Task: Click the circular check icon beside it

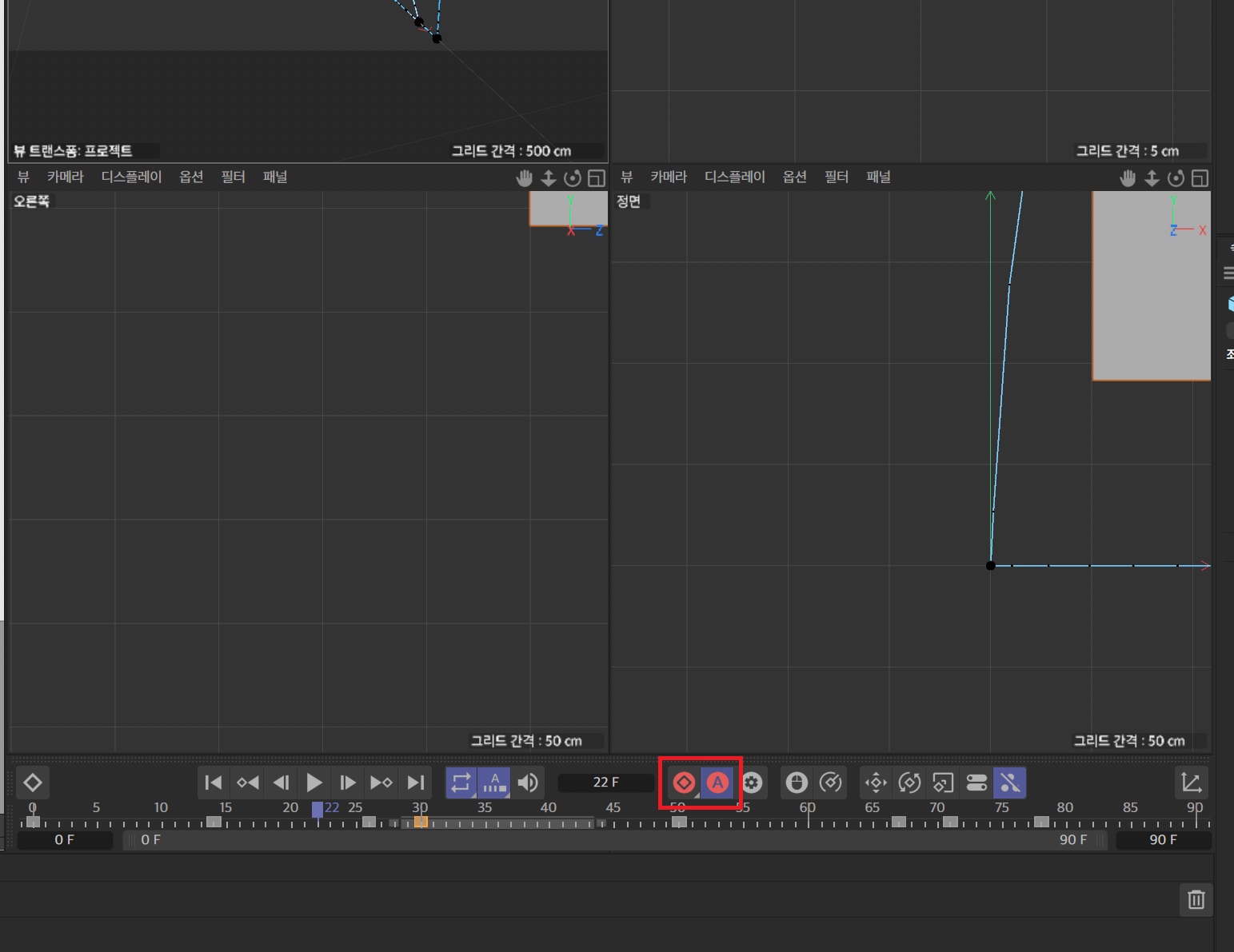Action: tap(831, 783)
